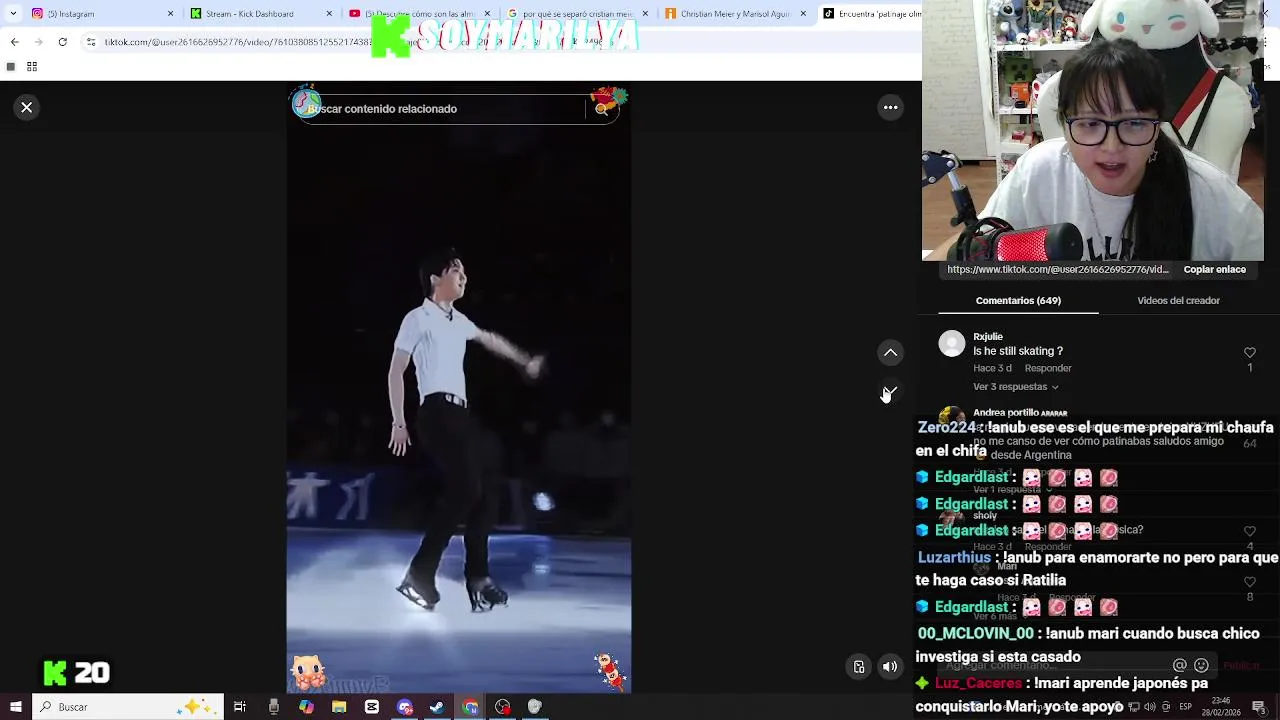1280x720 pixels.
Task: Open the microphone app in the taskbar
Action: coord(273,707)
